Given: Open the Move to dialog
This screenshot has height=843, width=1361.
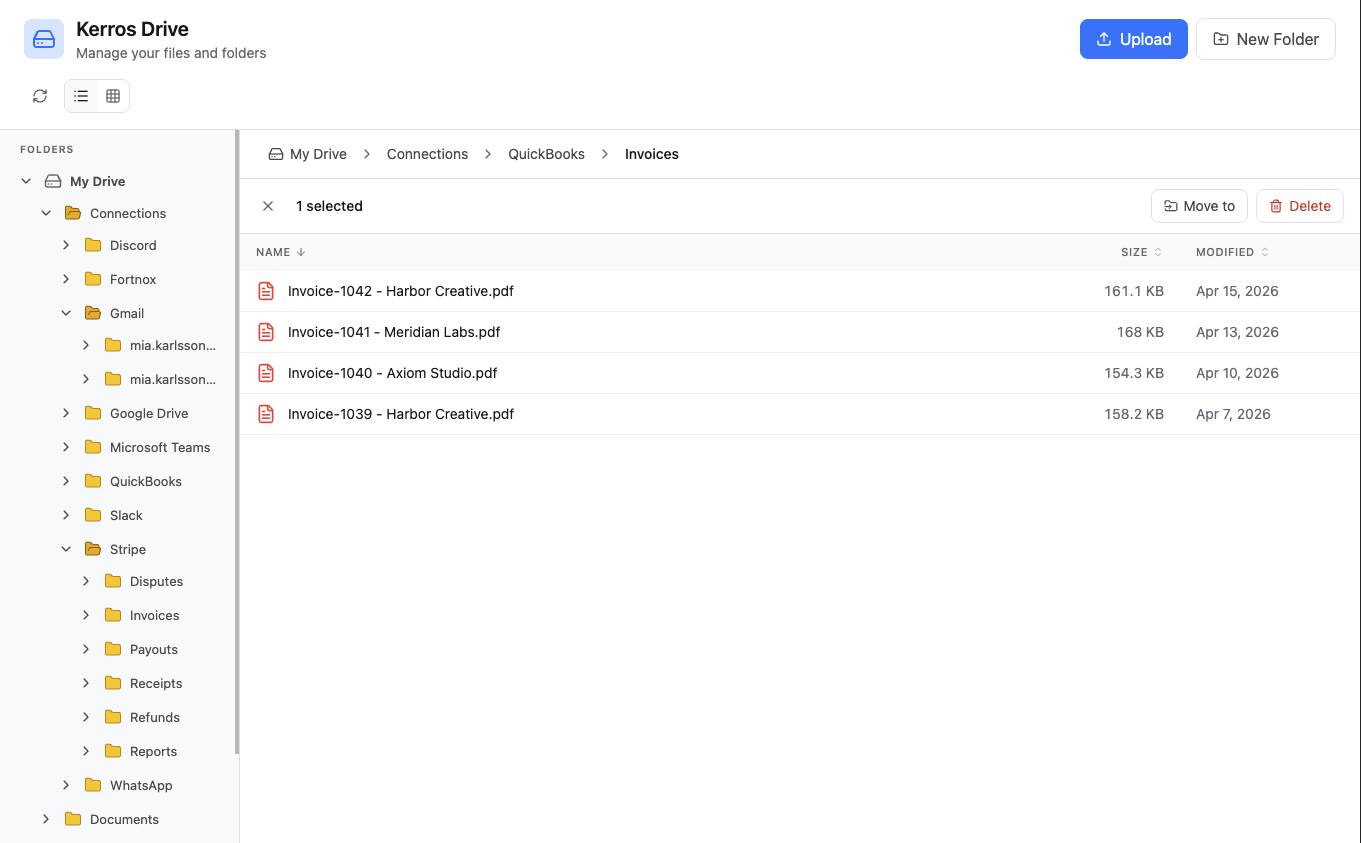Looking at the screenshot, I should click(1199, 205).
